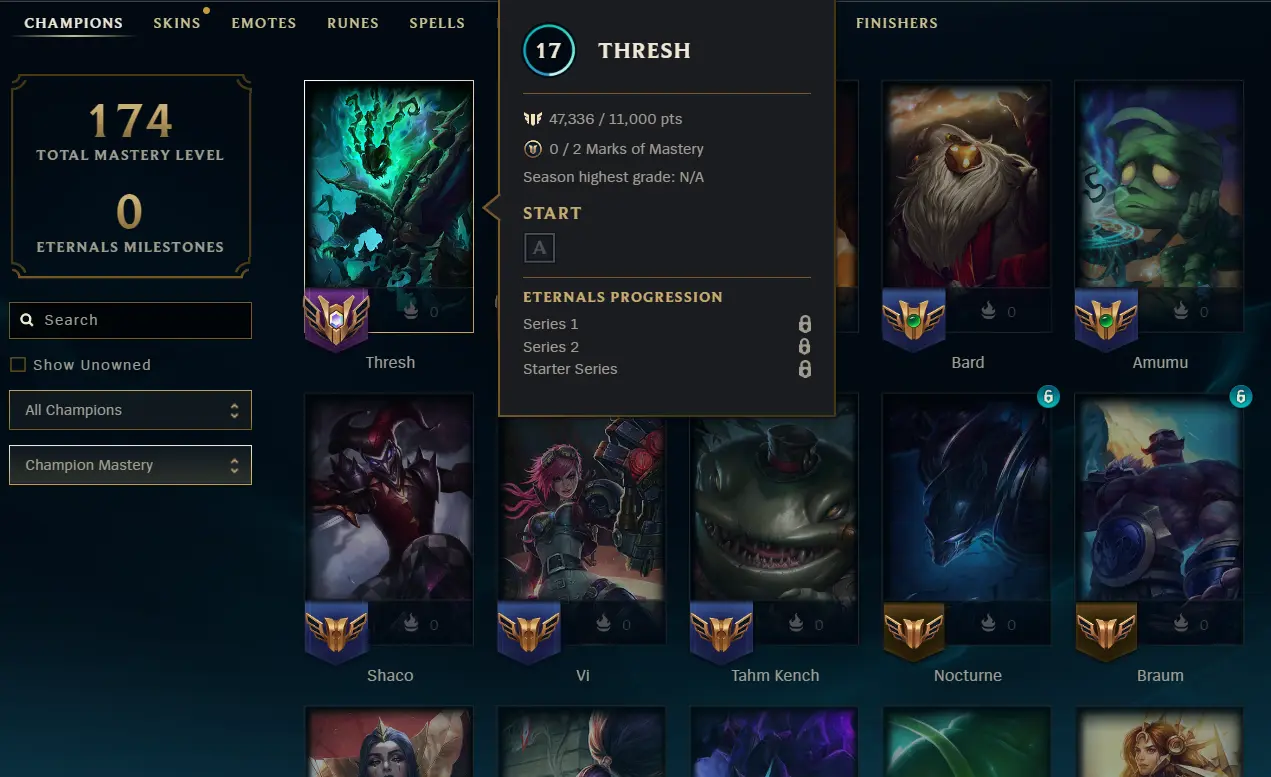Select the Runes tab
The width and height of the screenshot is (1271, 777).
353,23
